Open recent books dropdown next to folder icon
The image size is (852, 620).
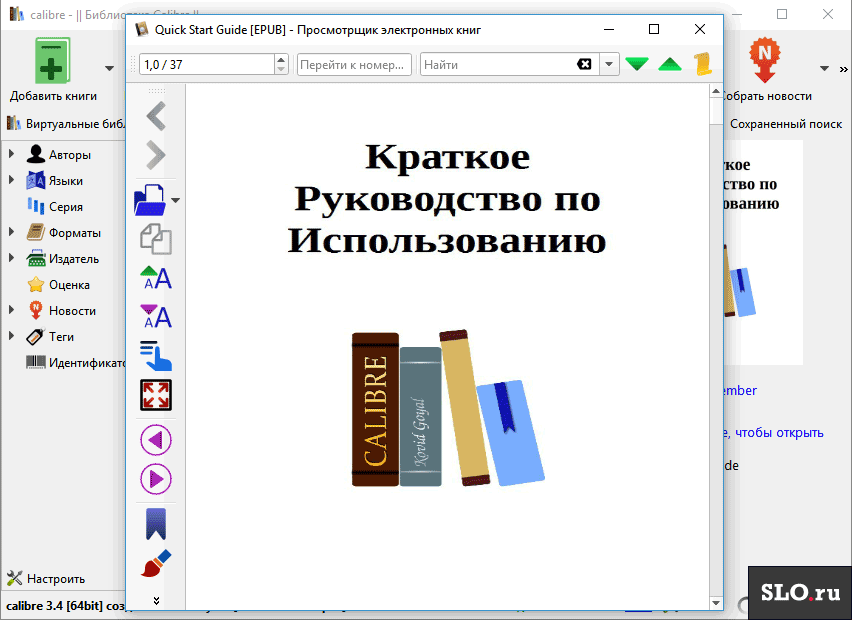[176, 201]
